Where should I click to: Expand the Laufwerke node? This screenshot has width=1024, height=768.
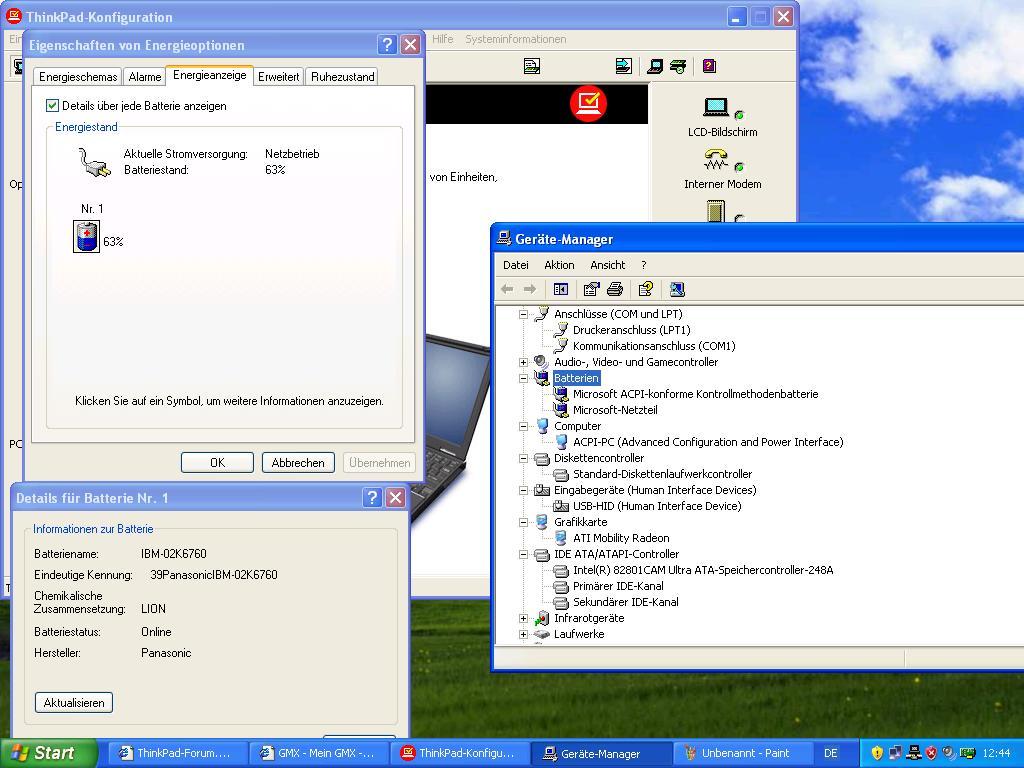pyautogui.click(x=523, y=634)
